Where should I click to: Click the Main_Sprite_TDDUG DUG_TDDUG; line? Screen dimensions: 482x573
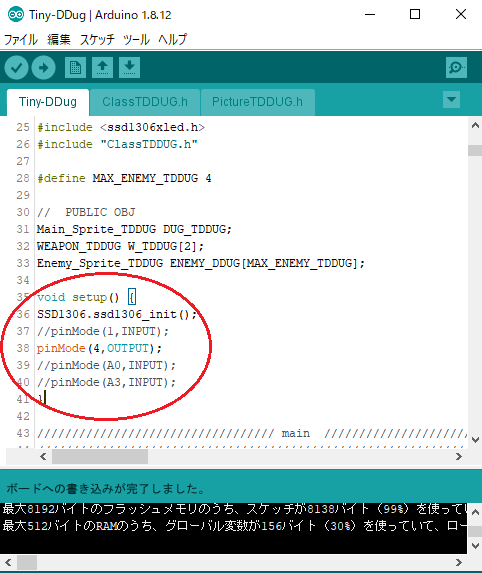134,229
